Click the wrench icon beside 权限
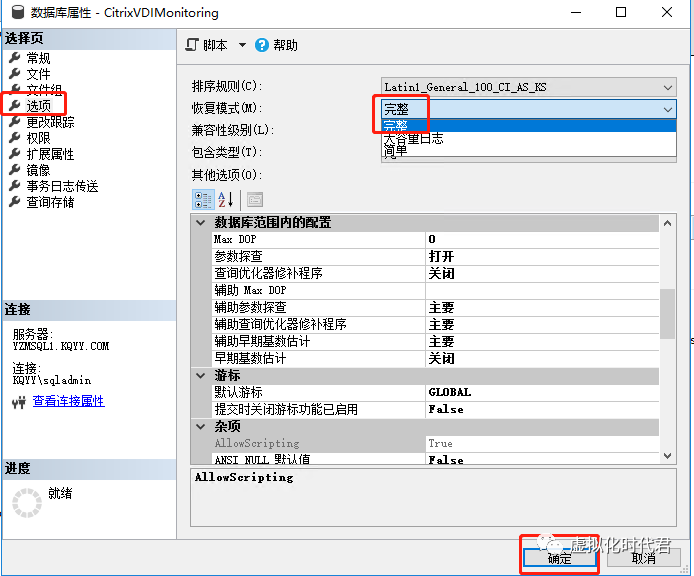Screen dimensions: 694x576 pos(15,138)
